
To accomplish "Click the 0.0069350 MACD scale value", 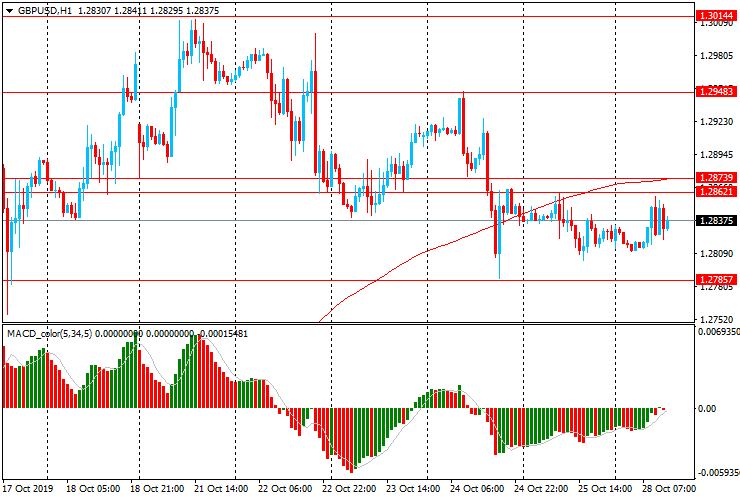I will point(719,332).
